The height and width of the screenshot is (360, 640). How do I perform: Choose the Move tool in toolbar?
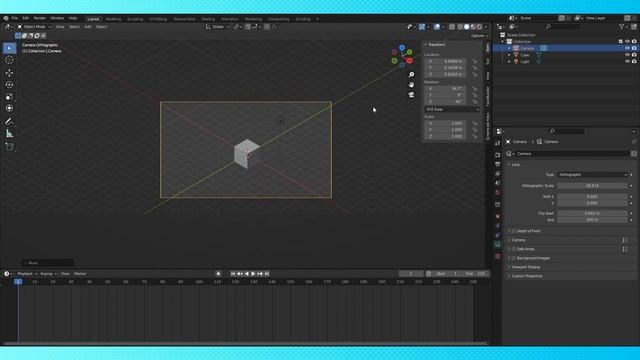pyautogui.click(x=9, y=73)
